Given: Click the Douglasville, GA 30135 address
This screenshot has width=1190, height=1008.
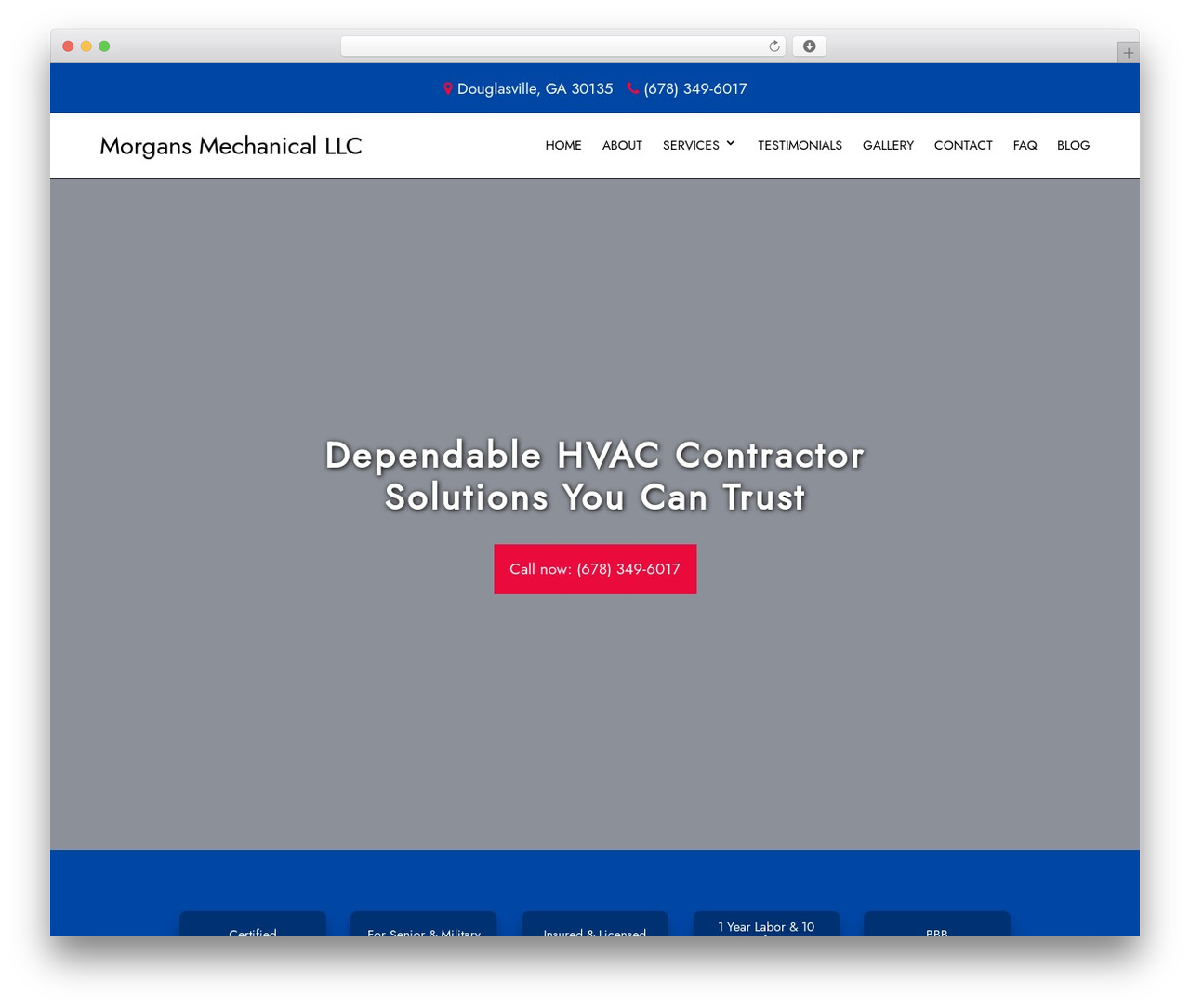Looking at the screenshot, I should coord(535,88).
